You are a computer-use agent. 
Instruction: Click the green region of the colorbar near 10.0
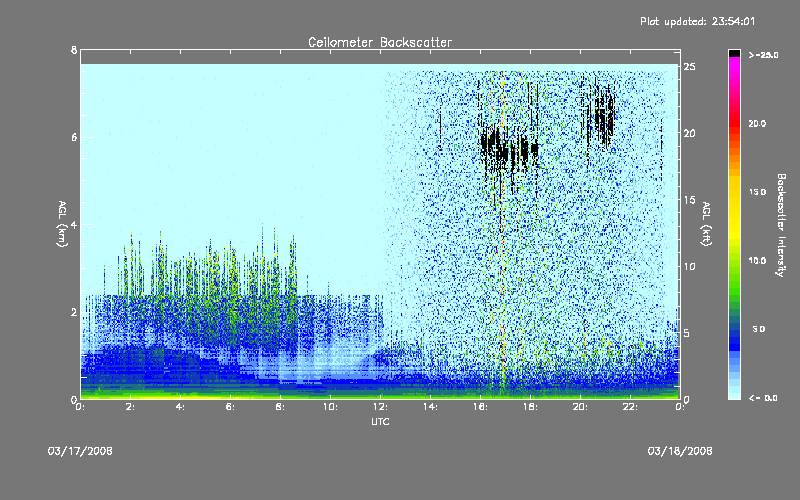(x=734, y=270)
